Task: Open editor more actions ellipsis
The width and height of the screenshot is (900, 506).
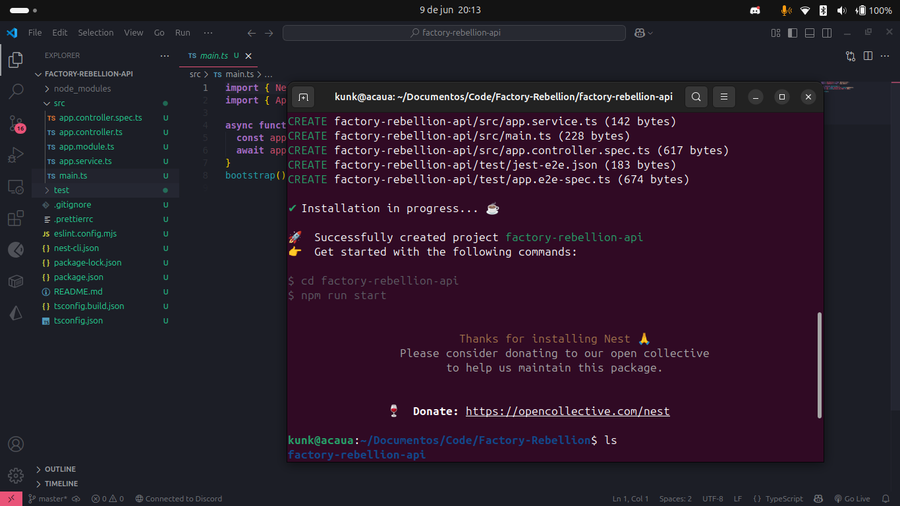Action: pyautogui.click(x=885, y=56)
